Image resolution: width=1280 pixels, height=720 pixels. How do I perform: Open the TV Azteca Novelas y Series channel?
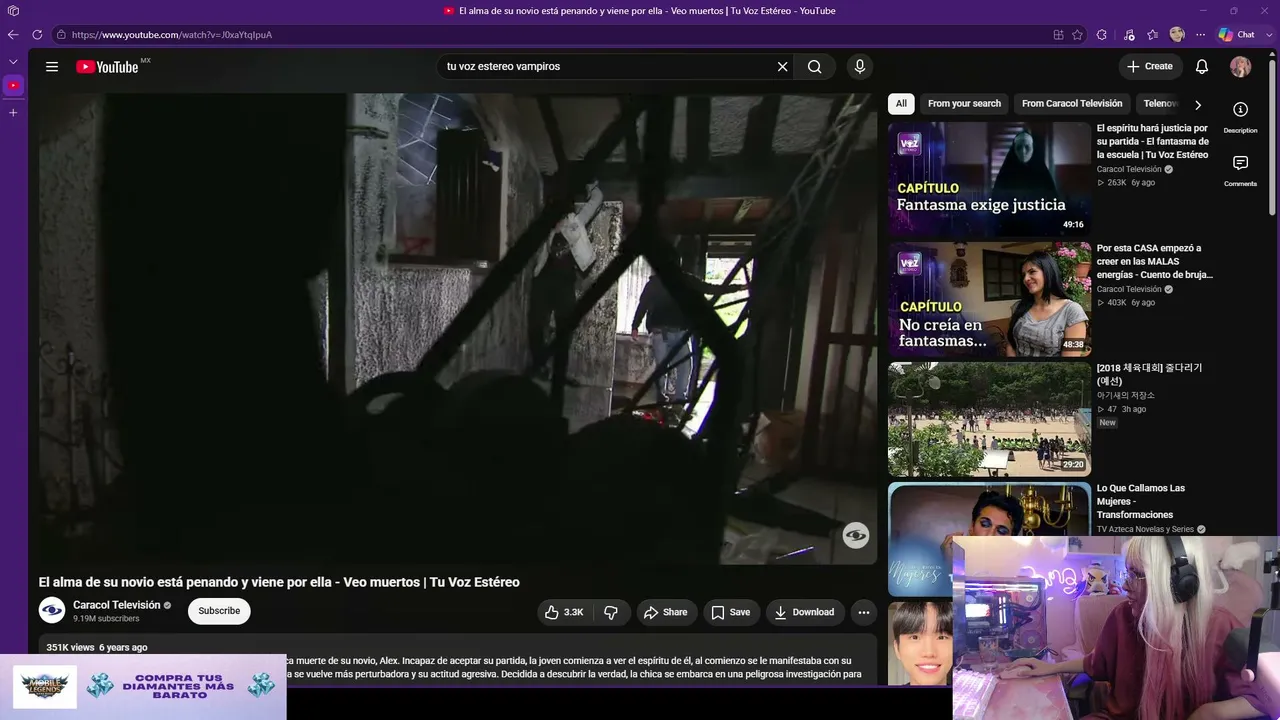click(x=1145, y=529)
